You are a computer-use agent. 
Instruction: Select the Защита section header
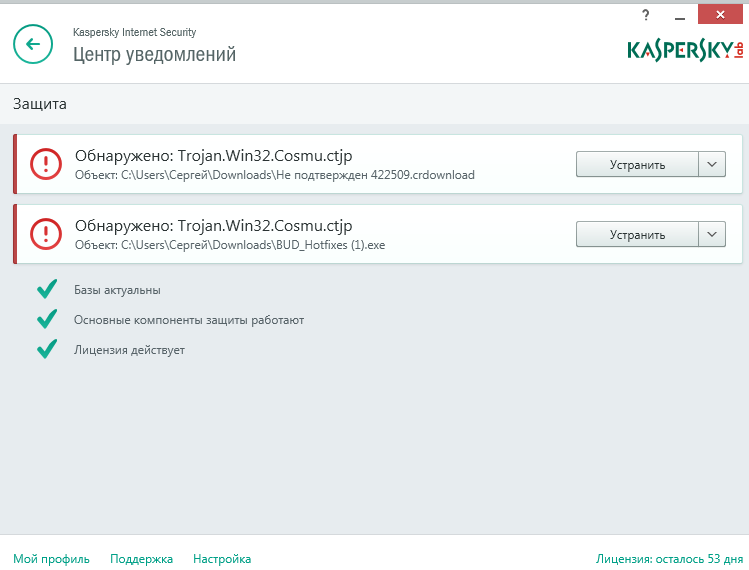coord(40,104)
